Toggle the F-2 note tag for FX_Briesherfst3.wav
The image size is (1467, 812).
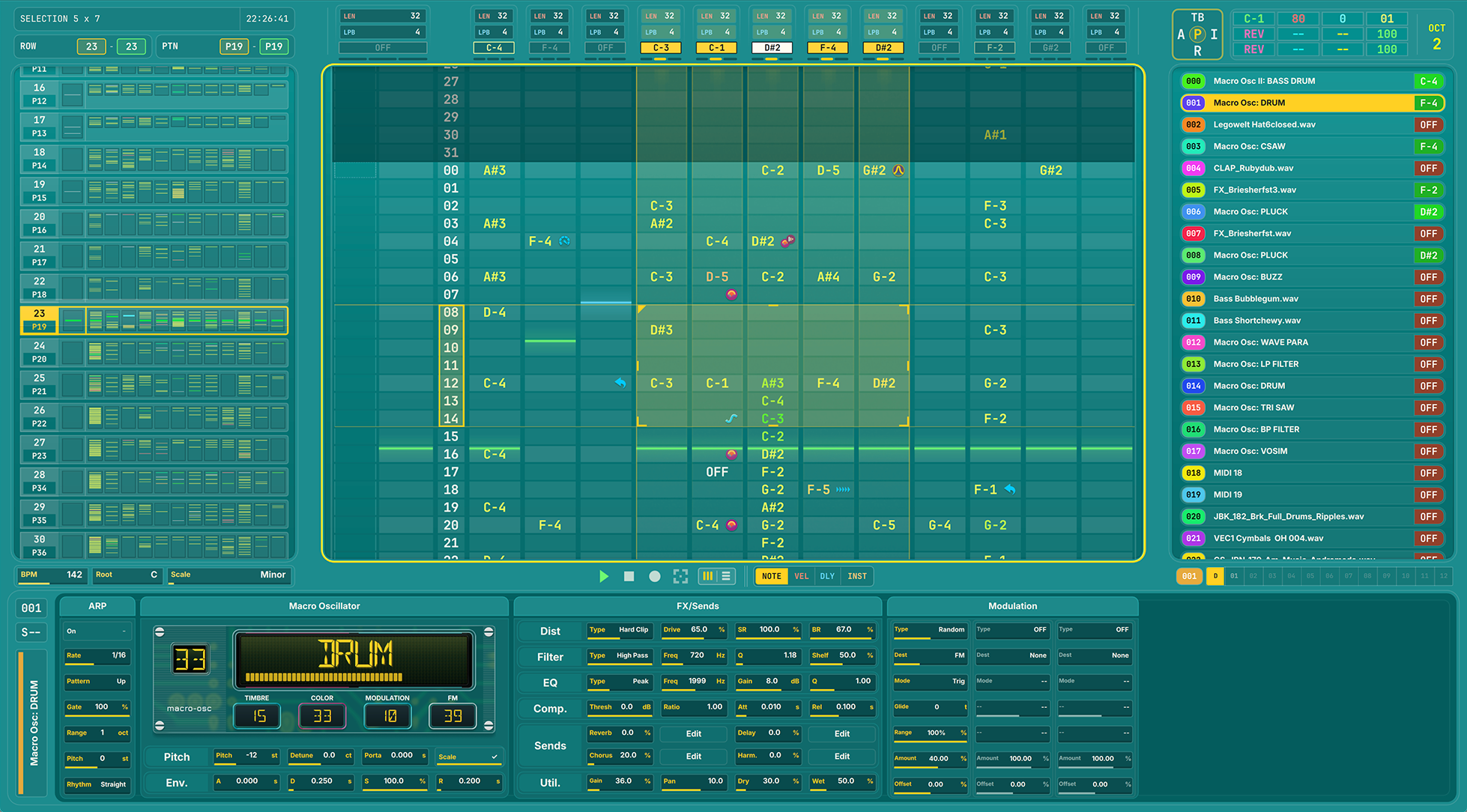(x=1429, y=190)
